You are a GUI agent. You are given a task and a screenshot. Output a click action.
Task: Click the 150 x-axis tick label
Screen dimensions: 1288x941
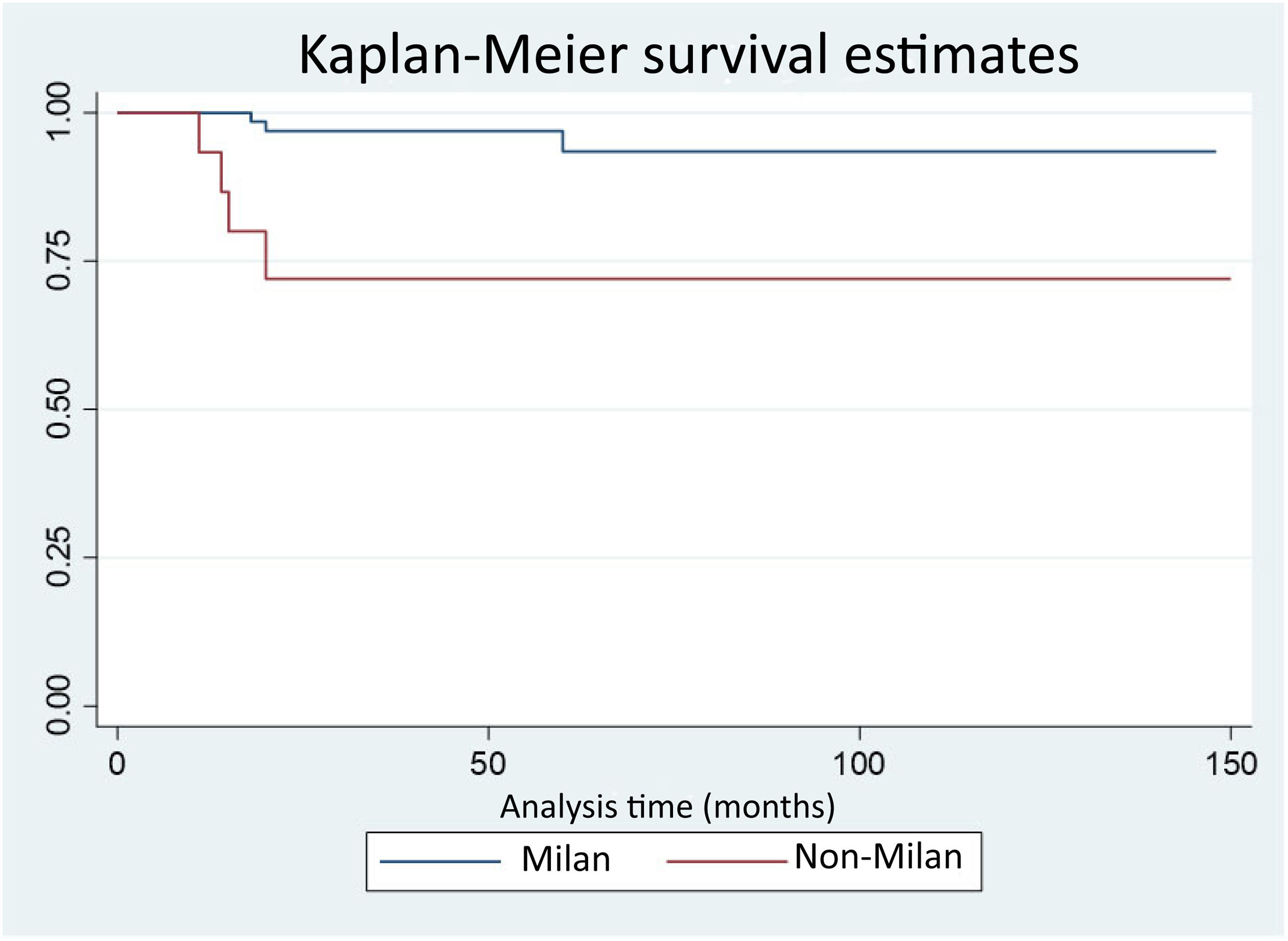coord(1231,763)
